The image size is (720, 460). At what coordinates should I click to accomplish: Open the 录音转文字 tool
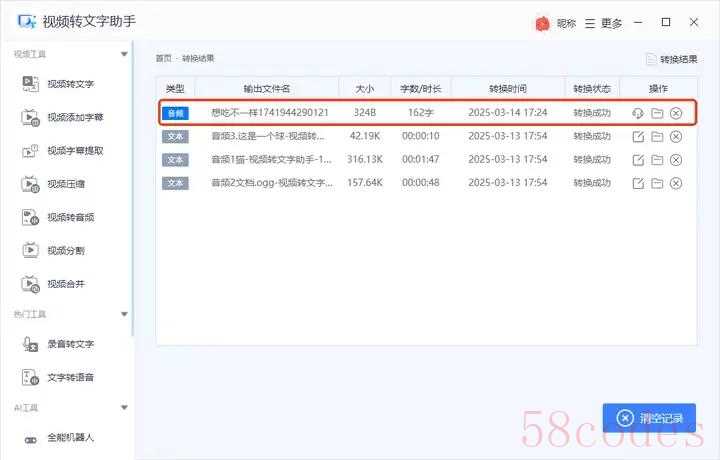pos(70,344)
